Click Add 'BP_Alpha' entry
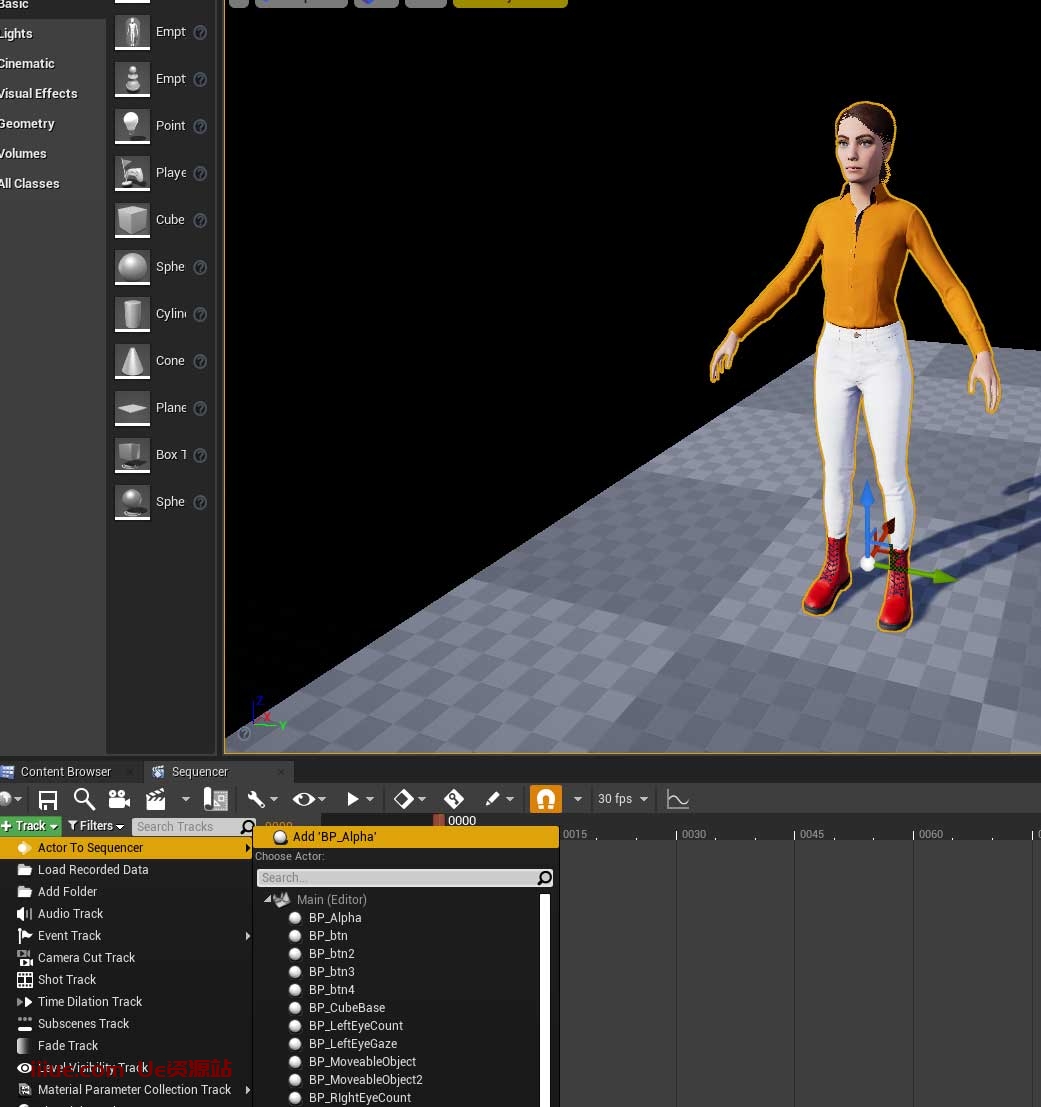This screenshot has height=1107, width=1041. [334, 837]
